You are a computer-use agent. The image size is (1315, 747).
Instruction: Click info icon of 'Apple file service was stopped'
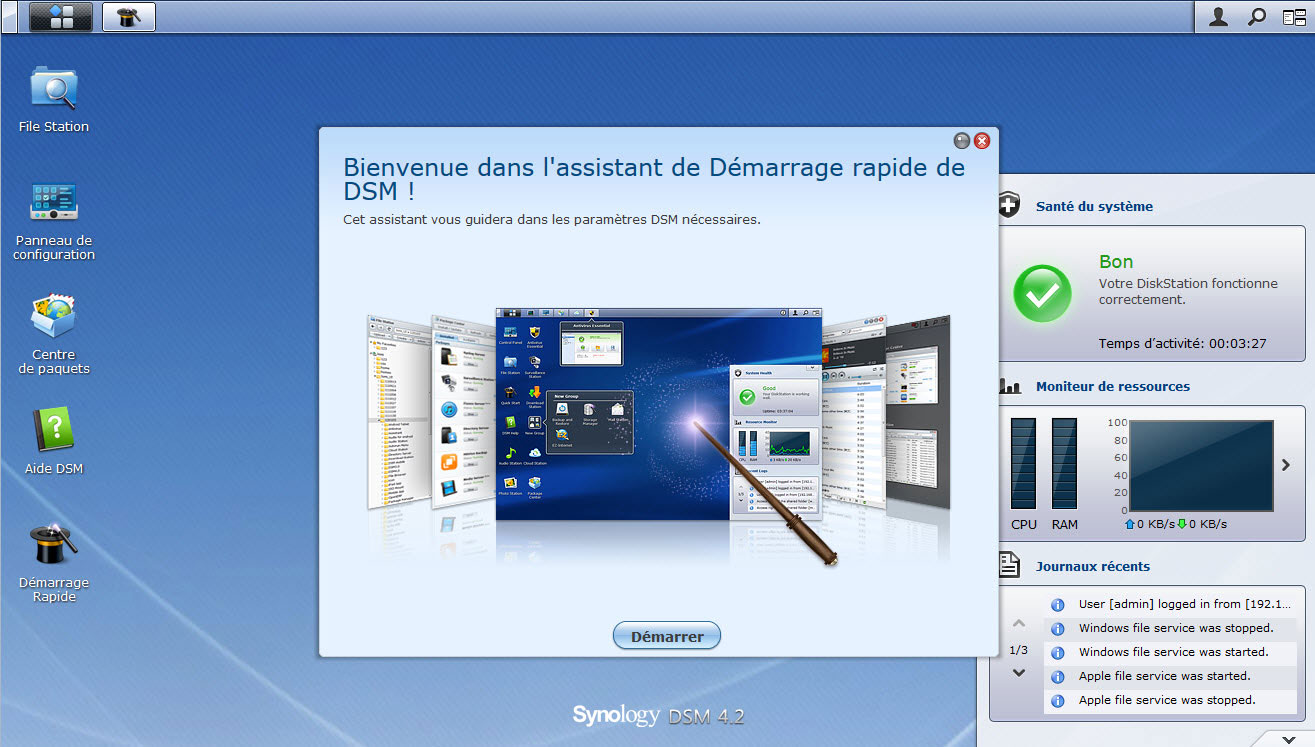1057,701
